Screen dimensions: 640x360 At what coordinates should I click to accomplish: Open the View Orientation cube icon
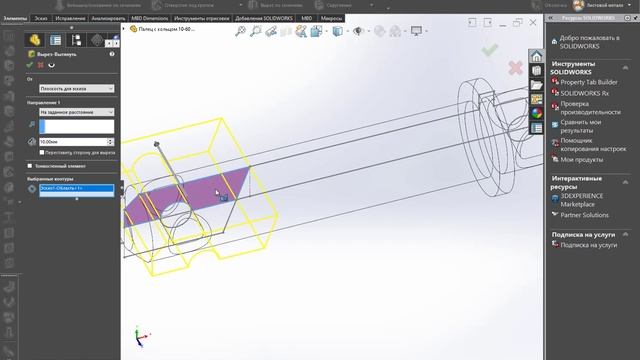click(316, 31)
